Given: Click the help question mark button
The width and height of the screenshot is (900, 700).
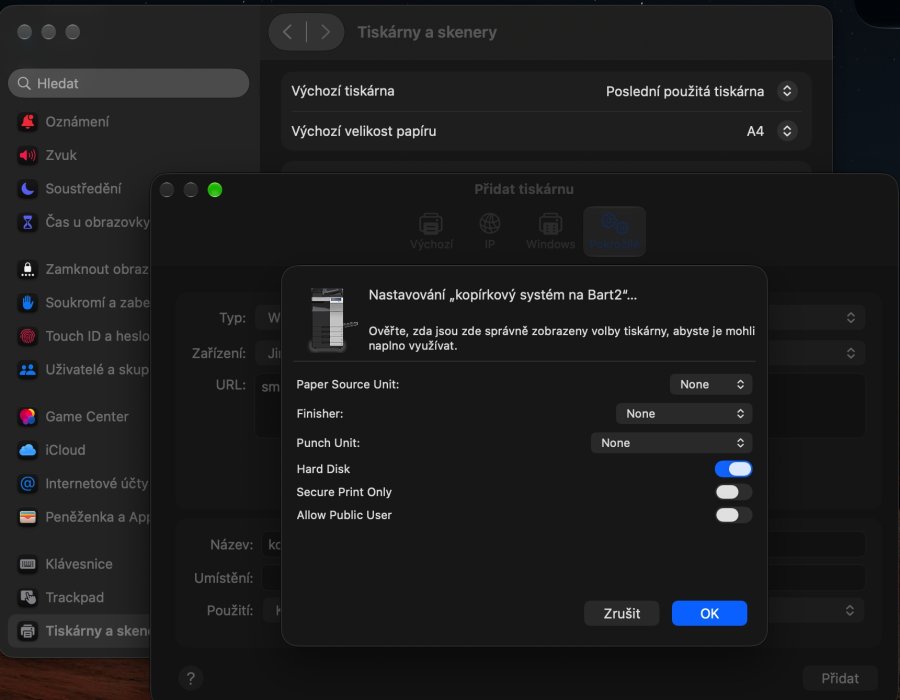Looking at the screenshot, I should coord(191,678).
